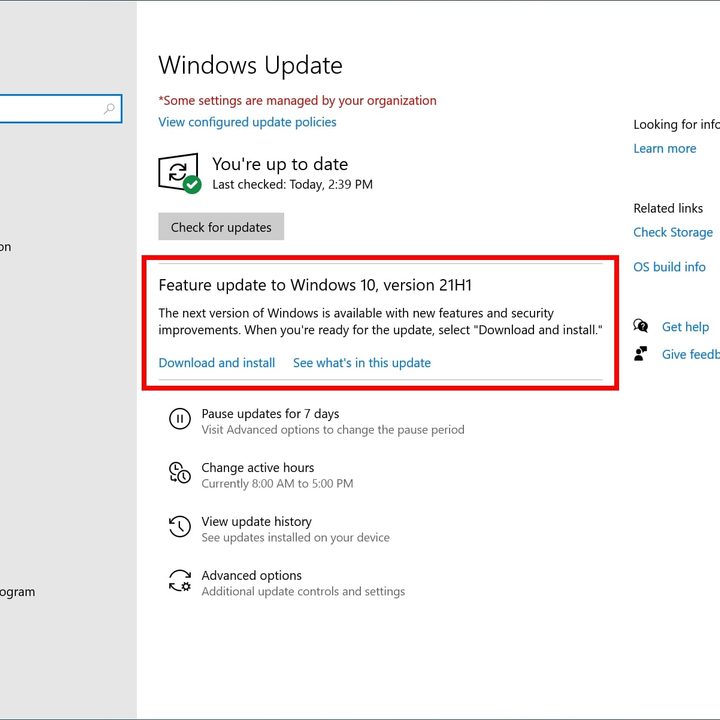Click 'Last checked: Today, 2:39 PM' text
The width and height of the screenshot is (720, 720).
click(292, 185)
